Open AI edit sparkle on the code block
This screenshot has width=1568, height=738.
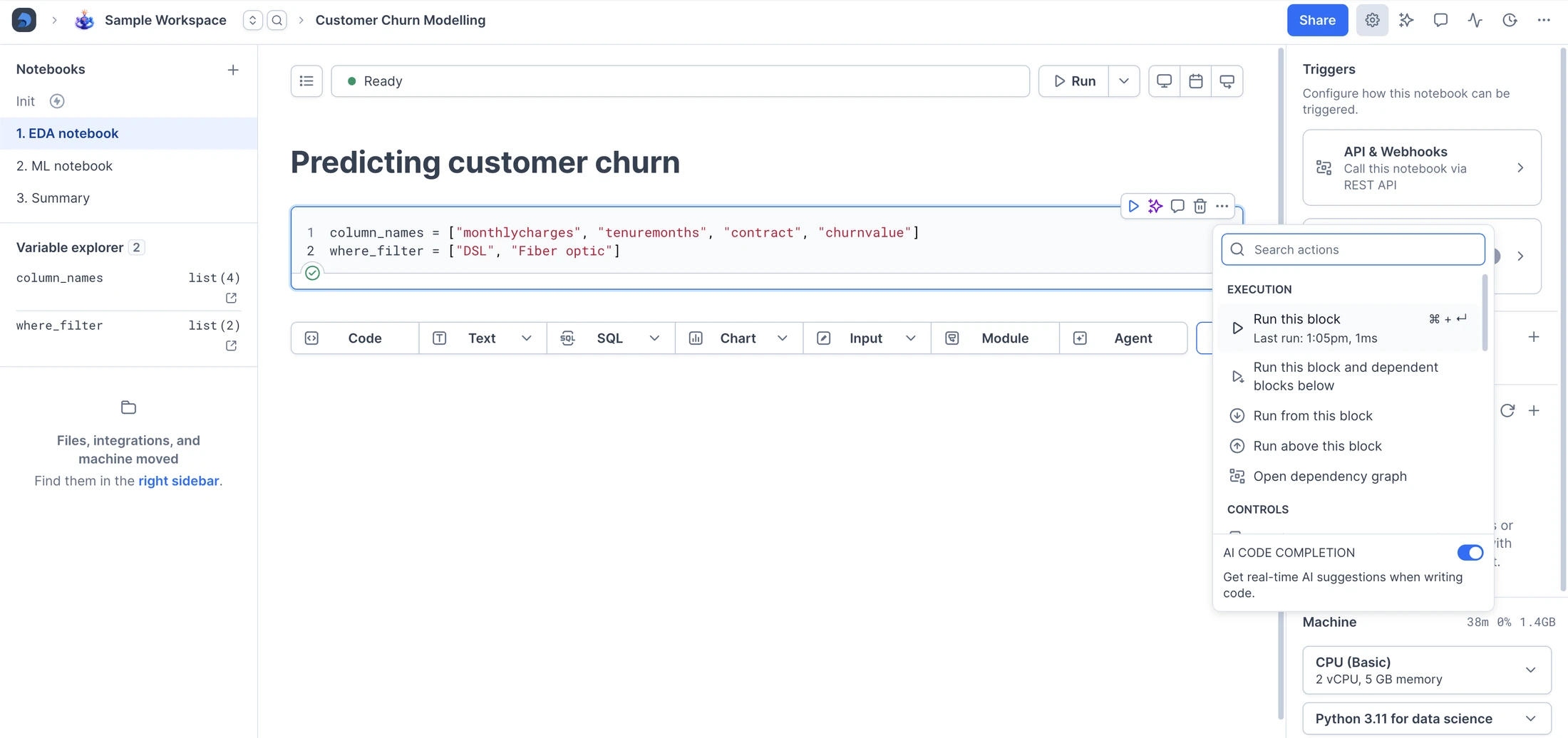point(1155,207)
